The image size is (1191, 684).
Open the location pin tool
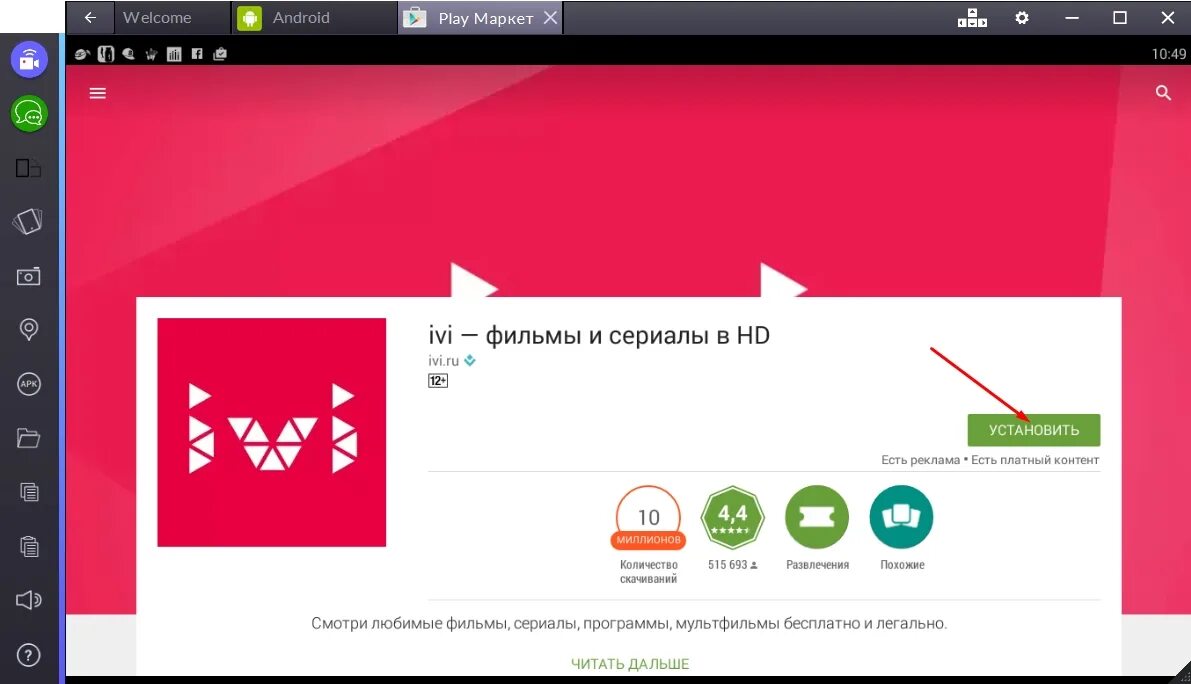click(29, 329)
